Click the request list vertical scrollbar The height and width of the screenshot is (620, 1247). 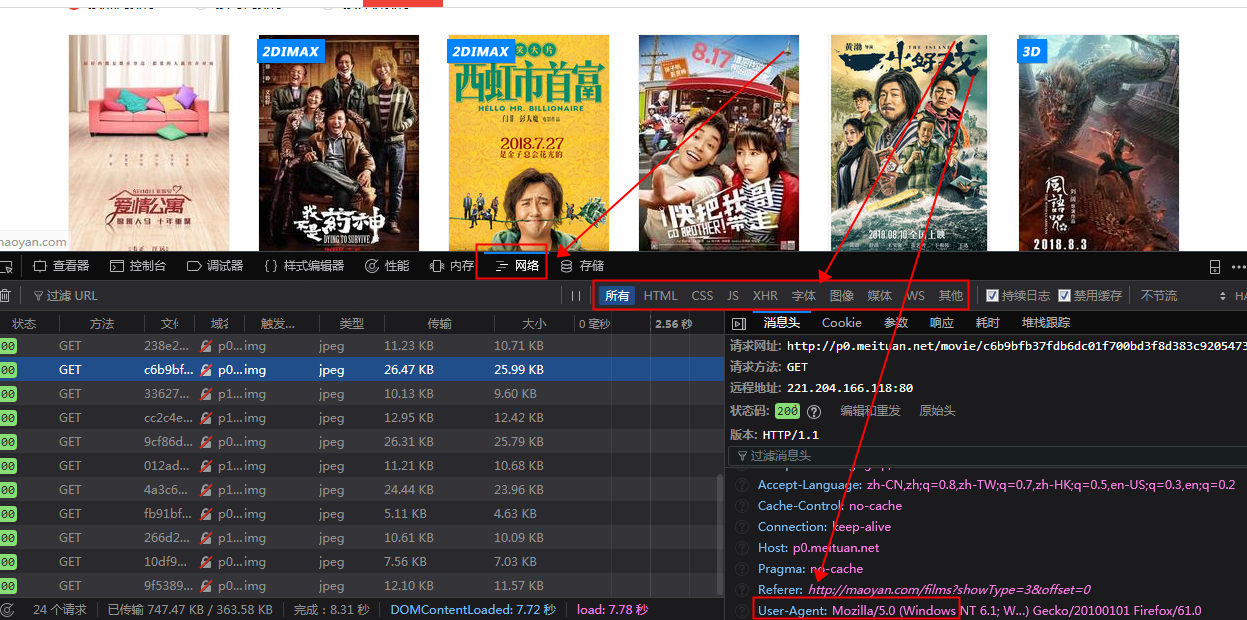click(x=720, y=534)
